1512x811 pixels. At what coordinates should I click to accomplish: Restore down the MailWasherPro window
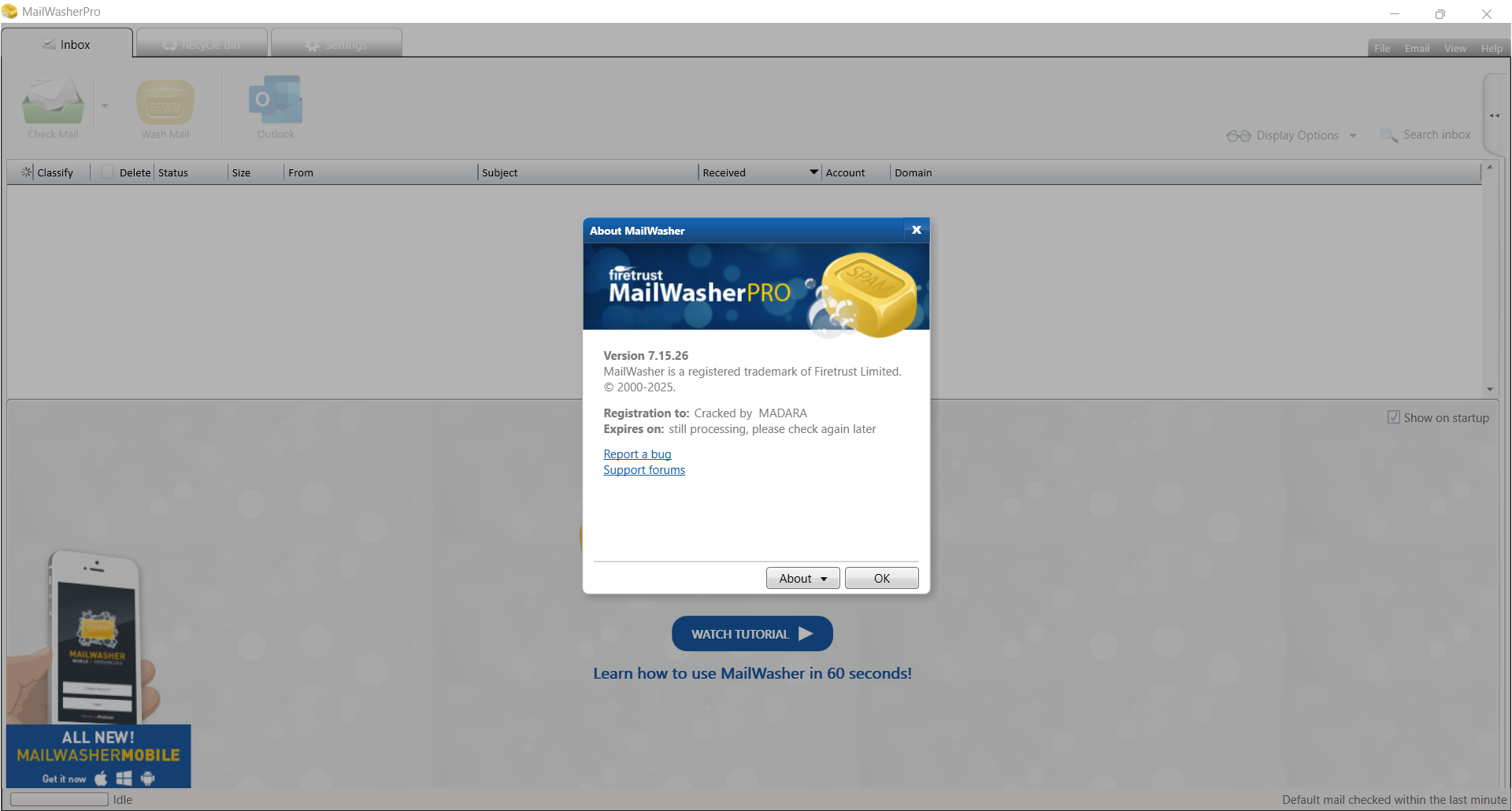coord(1440,13)
